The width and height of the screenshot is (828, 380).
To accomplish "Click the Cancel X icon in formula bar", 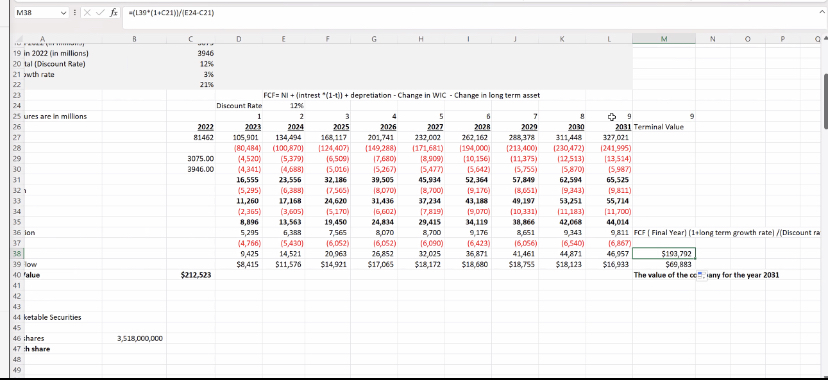I will click(87, 13).
